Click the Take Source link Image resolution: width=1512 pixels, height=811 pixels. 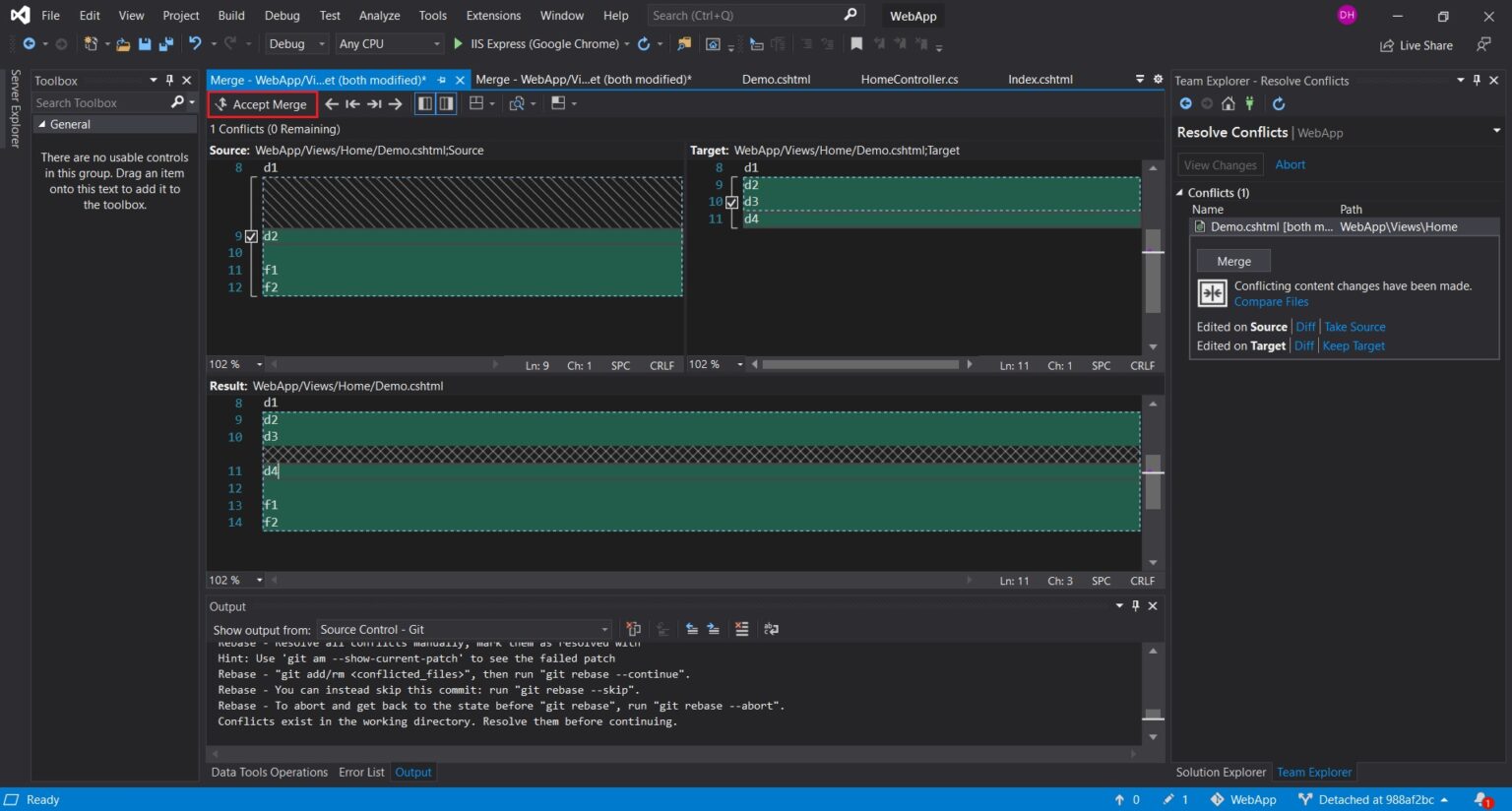point(1354,326)
